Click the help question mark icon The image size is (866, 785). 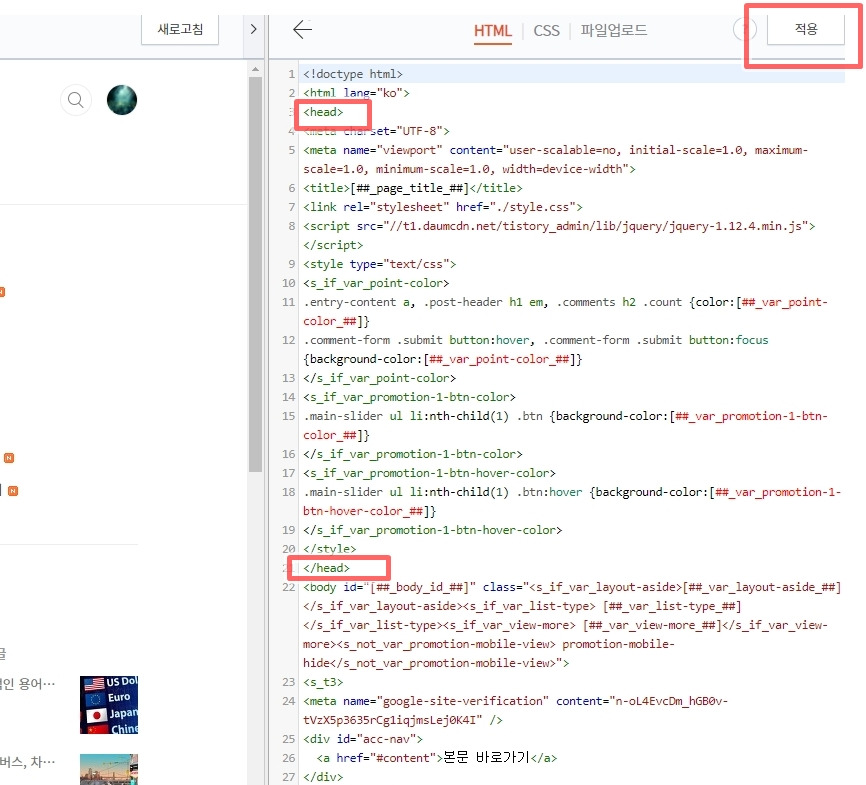[x=743, y=29]
